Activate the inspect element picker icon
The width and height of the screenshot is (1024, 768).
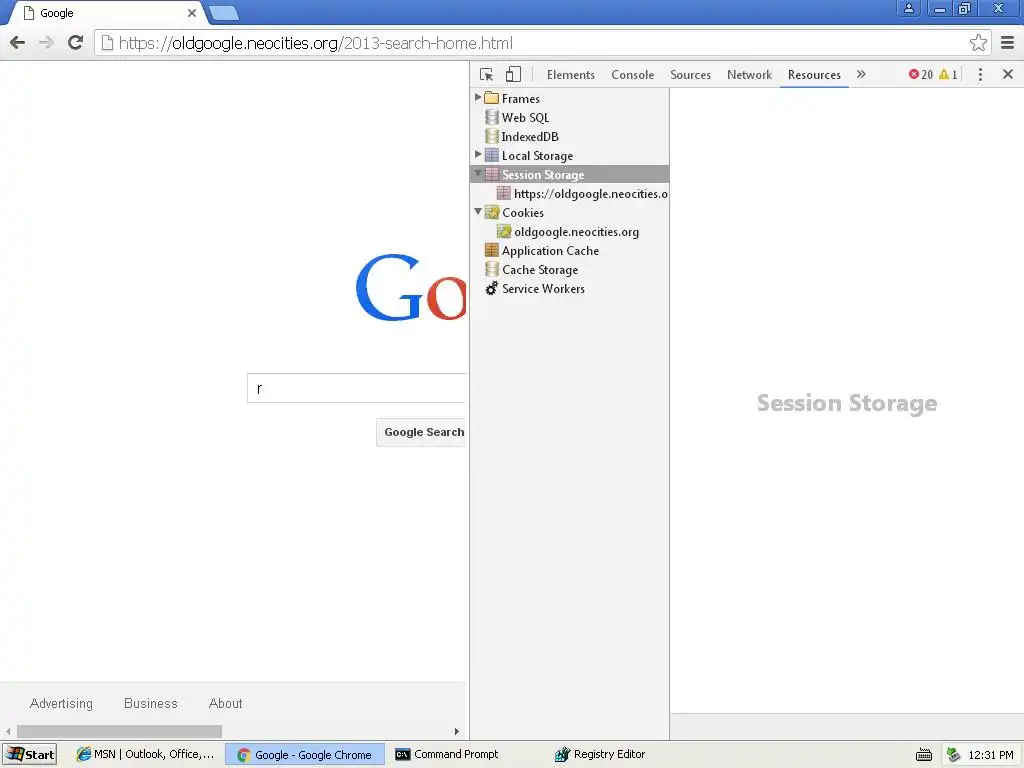coord(487,74)
